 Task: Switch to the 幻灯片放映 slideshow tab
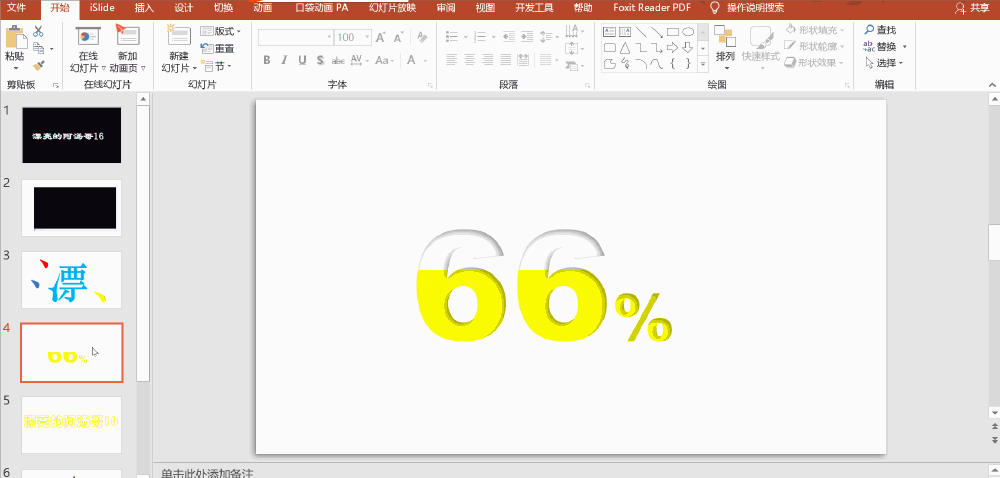click(x=392, y=8)
